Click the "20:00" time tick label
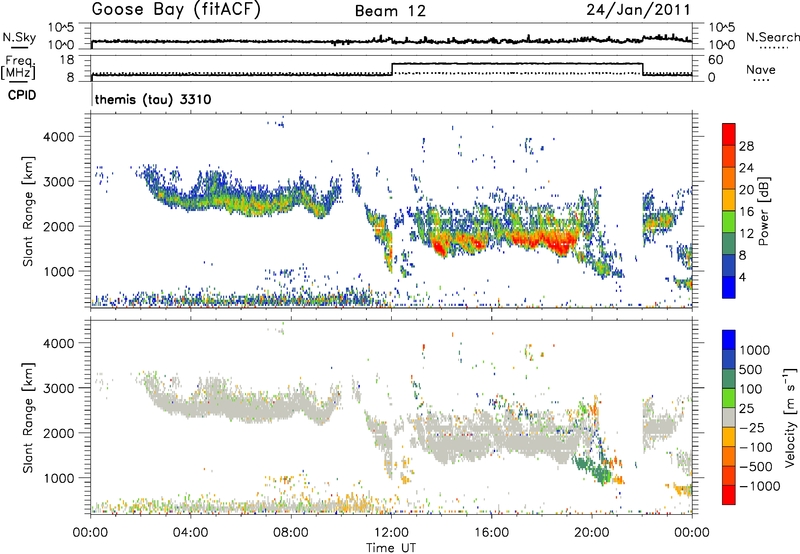 click(592, 533)
